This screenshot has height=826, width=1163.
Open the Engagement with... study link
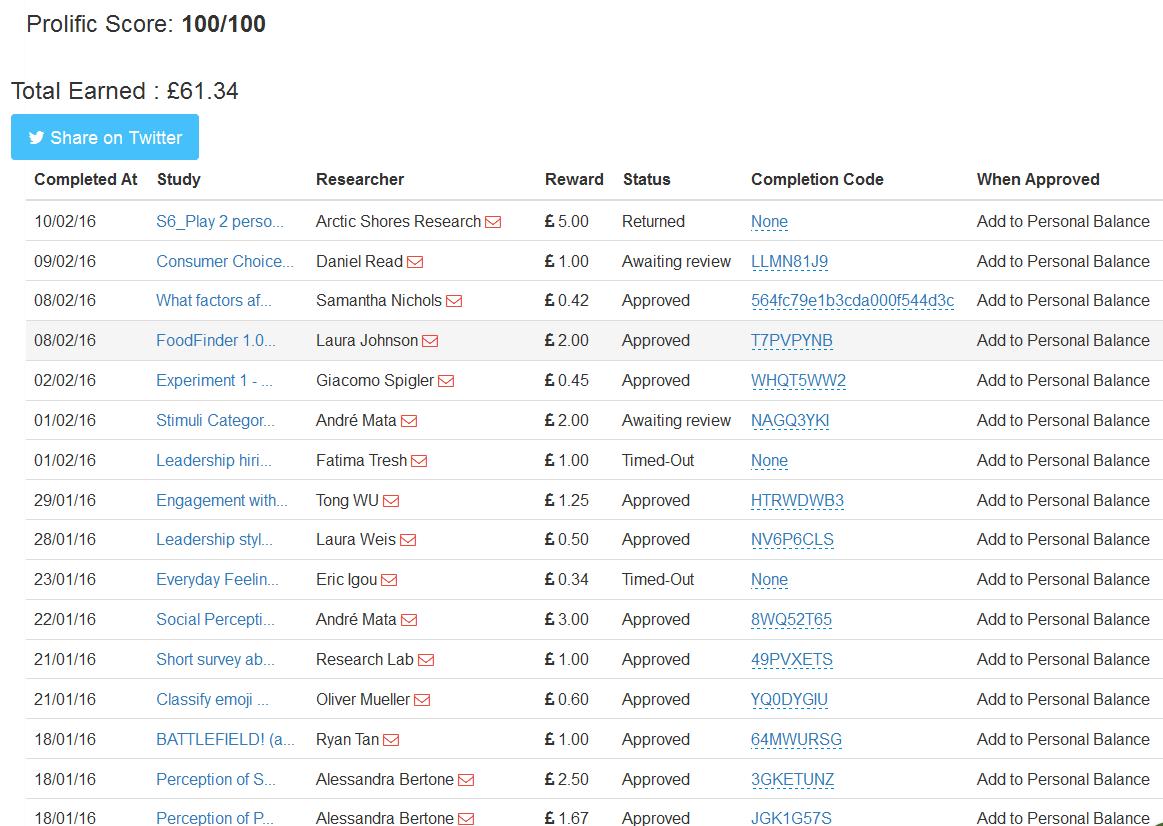tap(222, 500)
